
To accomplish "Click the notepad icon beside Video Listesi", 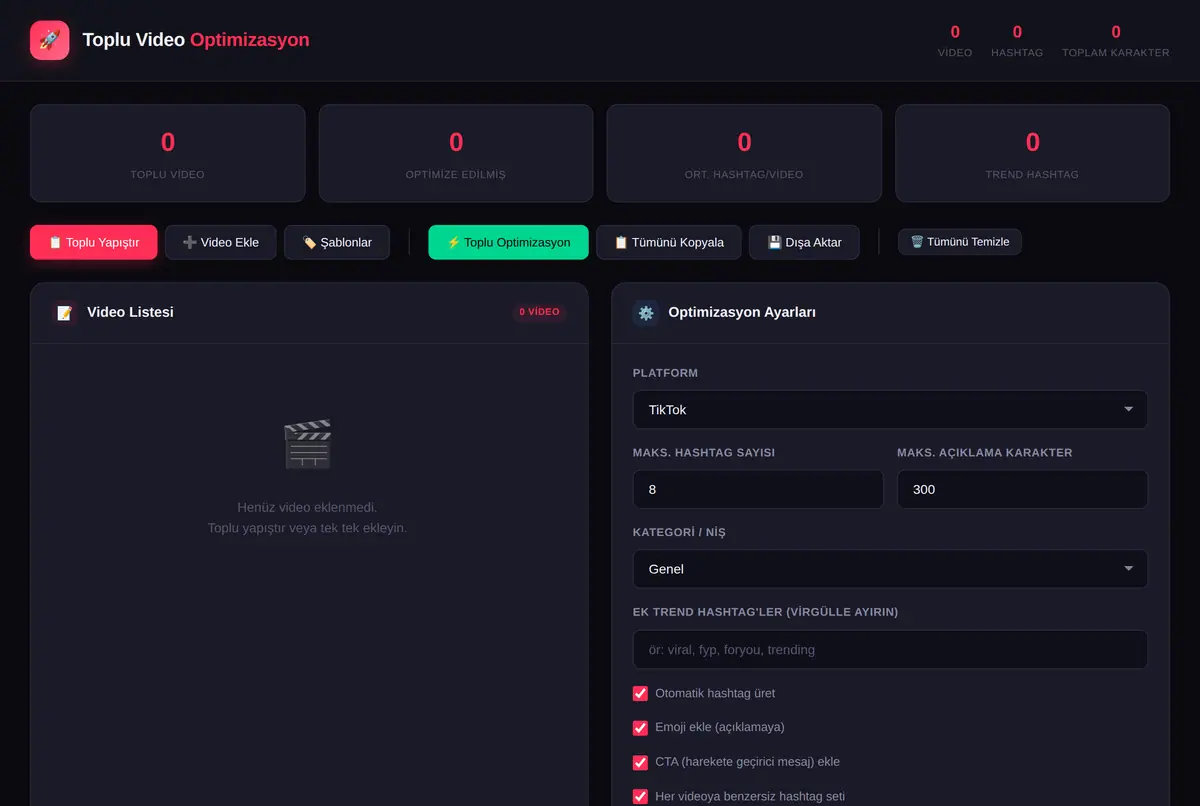I will pyautogui.click(x=64, y=313).
